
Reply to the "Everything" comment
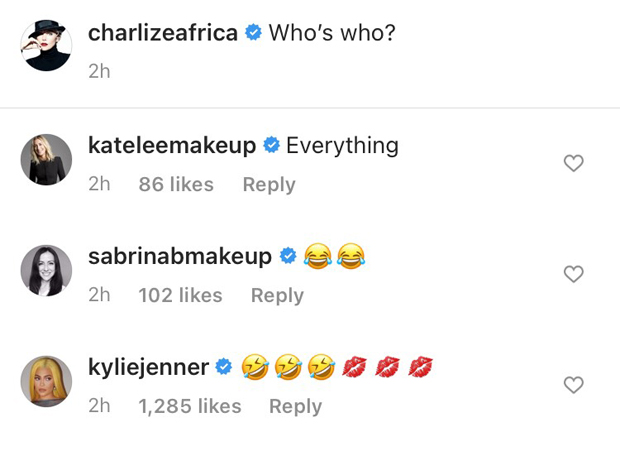point(269,185)
